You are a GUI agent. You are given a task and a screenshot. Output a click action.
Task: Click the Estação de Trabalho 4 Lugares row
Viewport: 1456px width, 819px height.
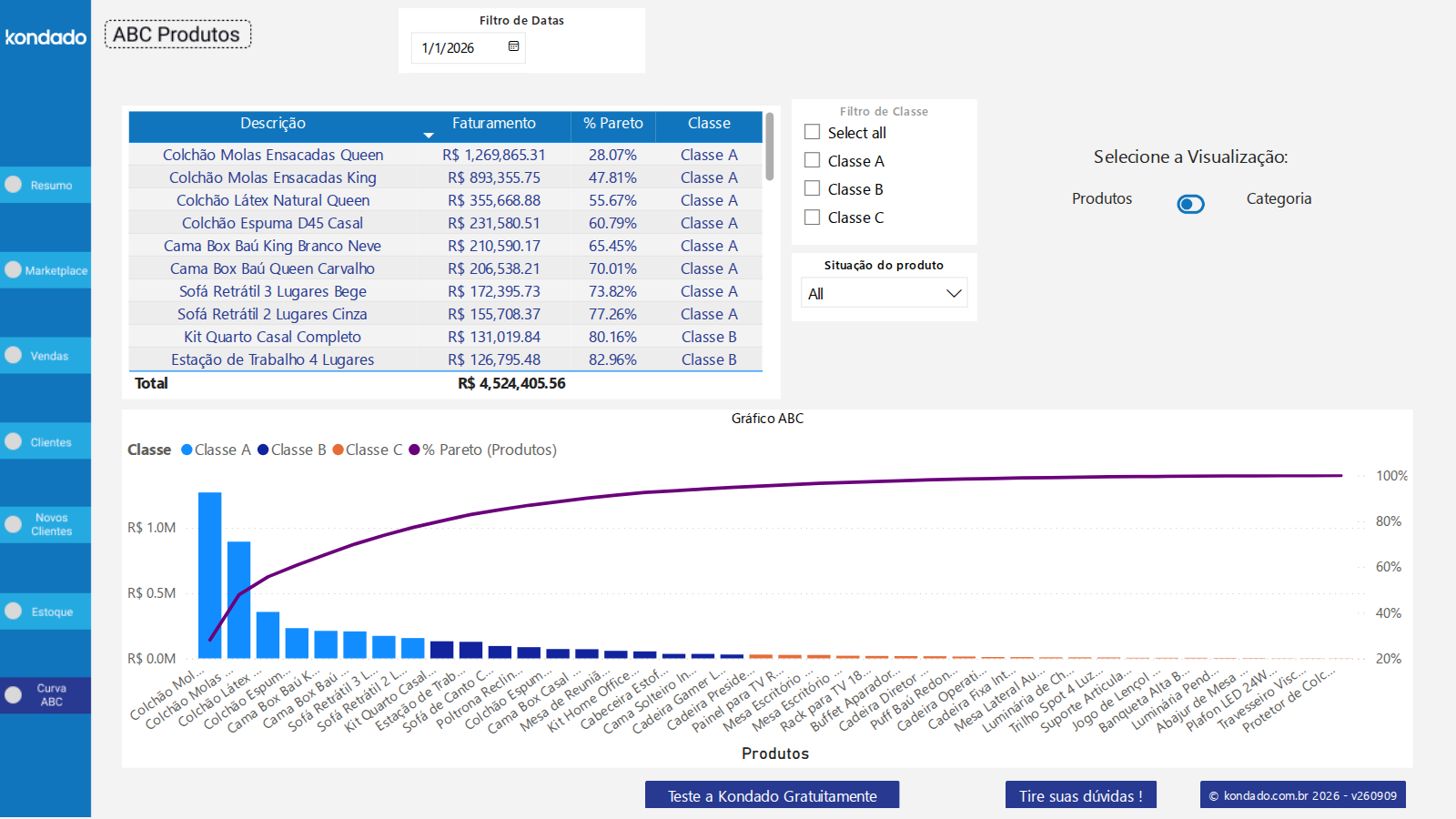[446, 359]
